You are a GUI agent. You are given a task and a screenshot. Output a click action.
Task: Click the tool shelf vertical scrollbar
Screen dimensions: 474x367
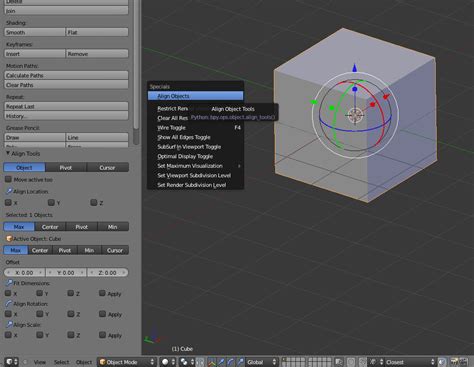[x=136, y=73]
